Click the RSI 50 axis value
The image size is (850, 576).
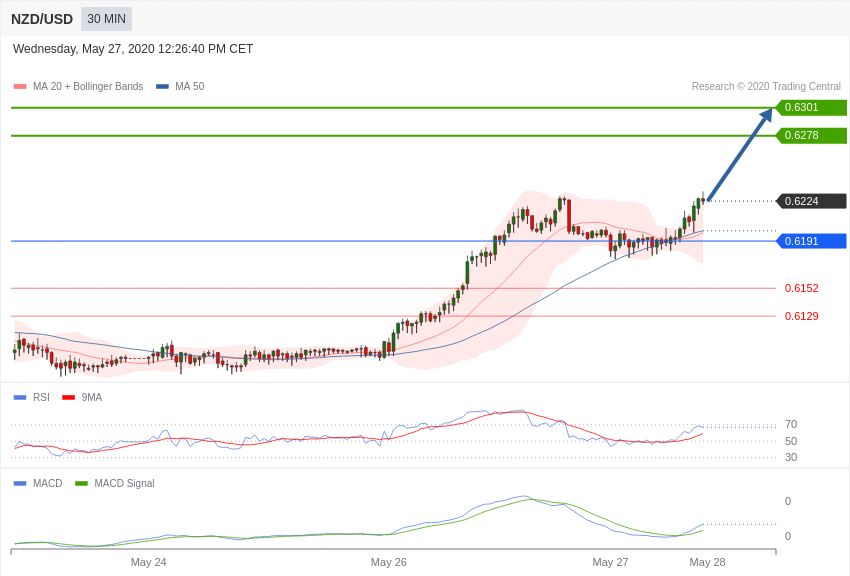[x=791, y=441]
